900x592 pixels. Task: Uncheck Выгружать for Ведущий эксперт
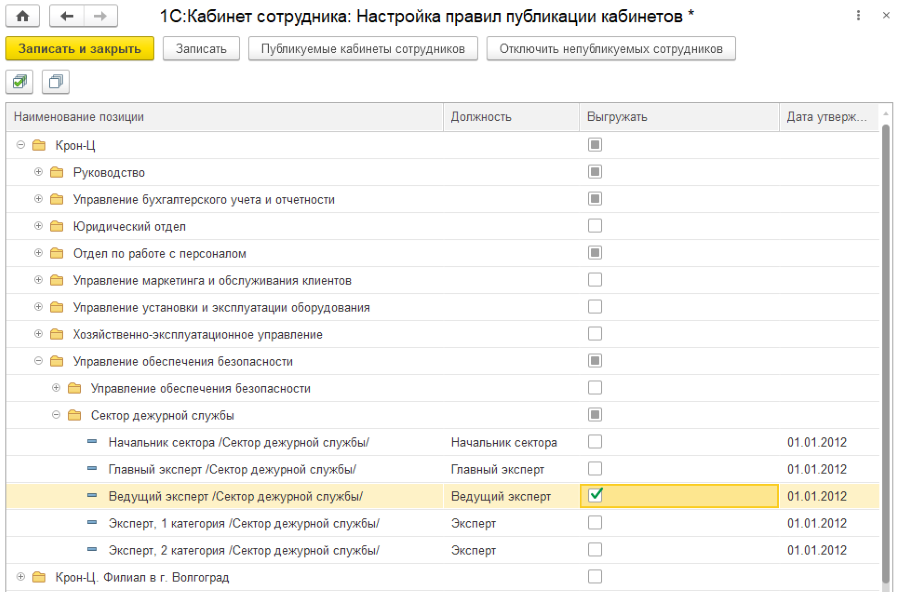click(x=596, y=495)
